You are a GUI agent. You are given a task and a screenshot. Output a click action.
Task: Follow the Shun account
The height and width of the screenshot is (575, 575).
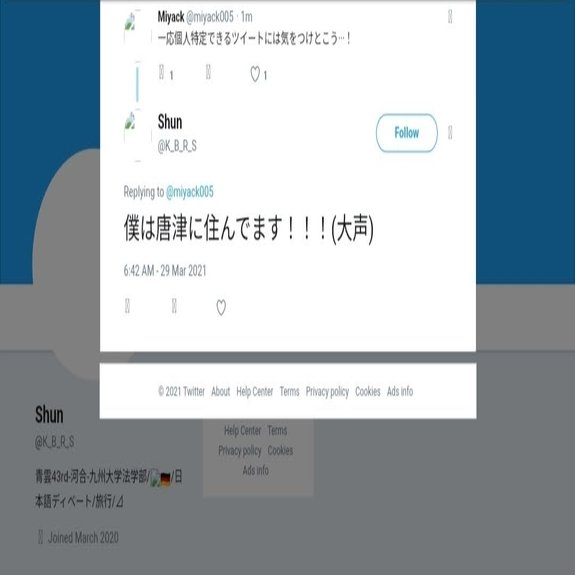[x=407, y=133]
